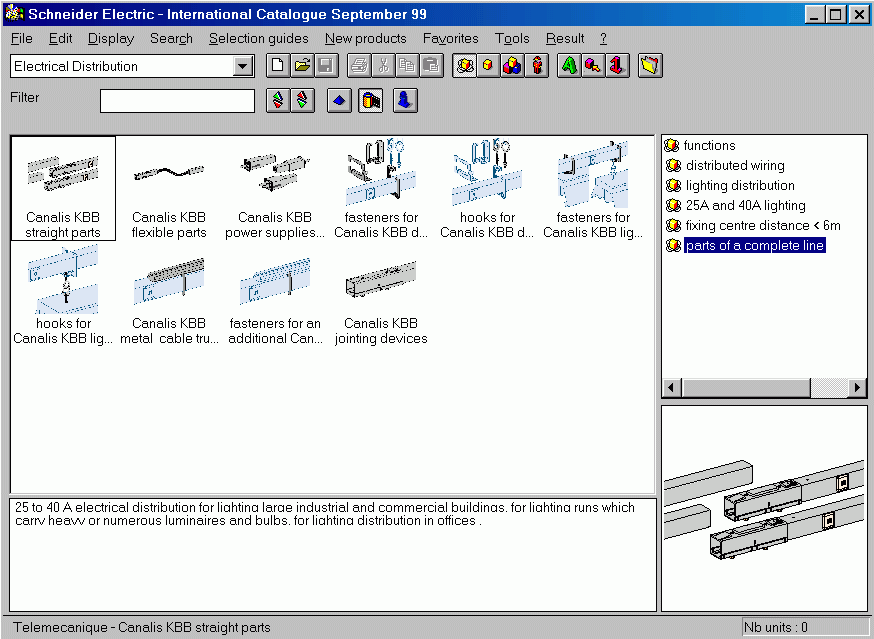Select Canalis KBB straight parts thumbnail
This screenshot has height=639, width=874.
tap(63, 188)
